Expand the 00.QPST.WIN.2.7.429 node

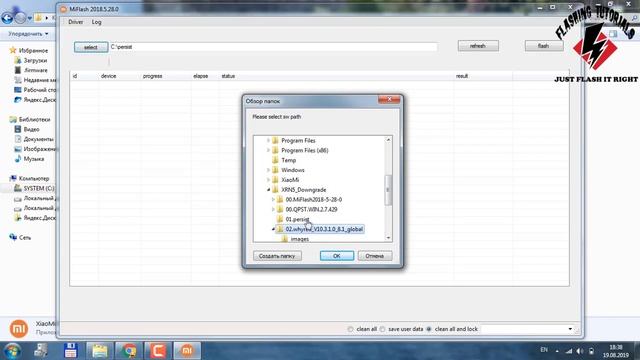(x=273, y=209)
